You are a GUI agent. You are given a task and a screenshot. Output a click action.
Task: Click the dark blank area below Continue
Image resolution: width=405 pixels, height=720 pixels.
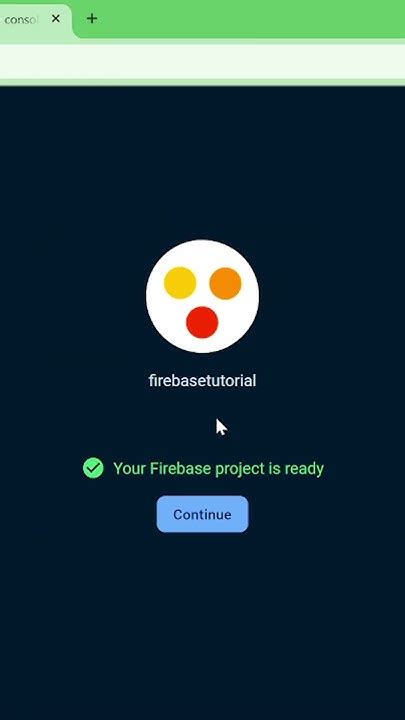(x=202, y=624)
